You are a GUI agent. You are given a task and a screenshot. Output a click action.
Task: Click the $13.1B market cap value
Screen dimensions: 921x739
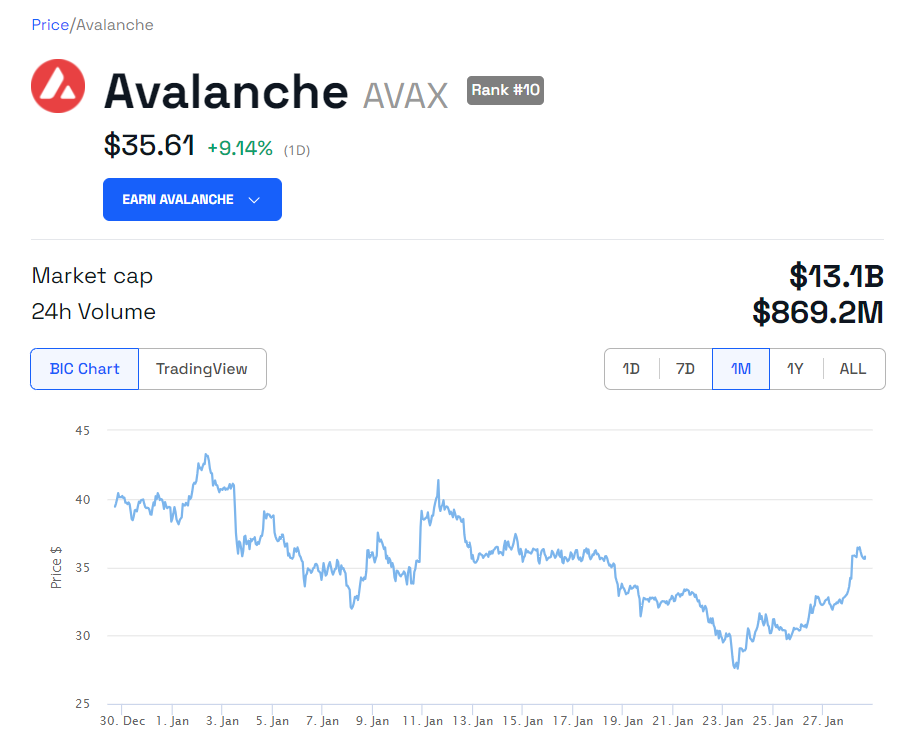tap(836, 275)
